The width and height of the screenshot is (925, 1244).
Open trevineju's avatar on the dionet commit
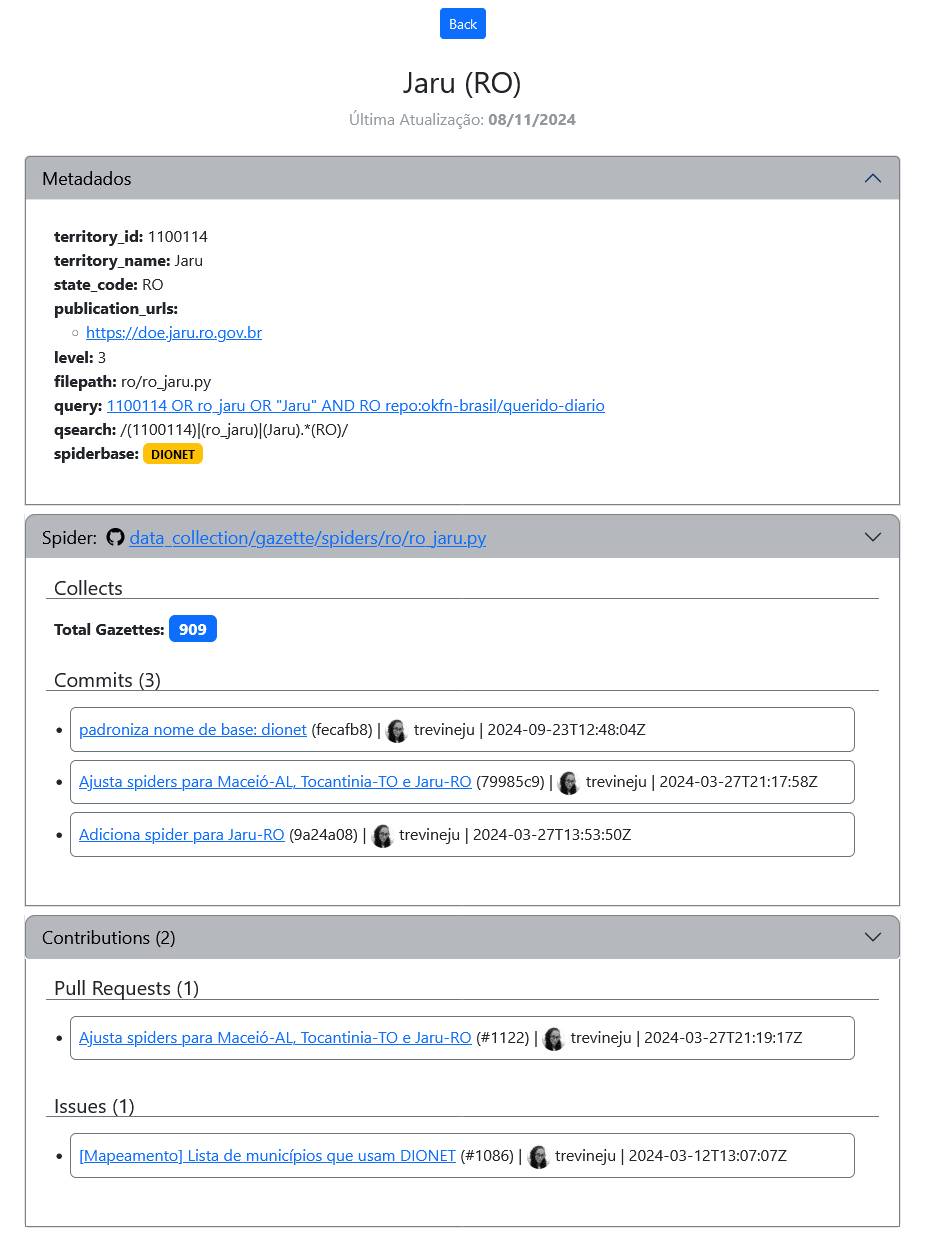396,730
